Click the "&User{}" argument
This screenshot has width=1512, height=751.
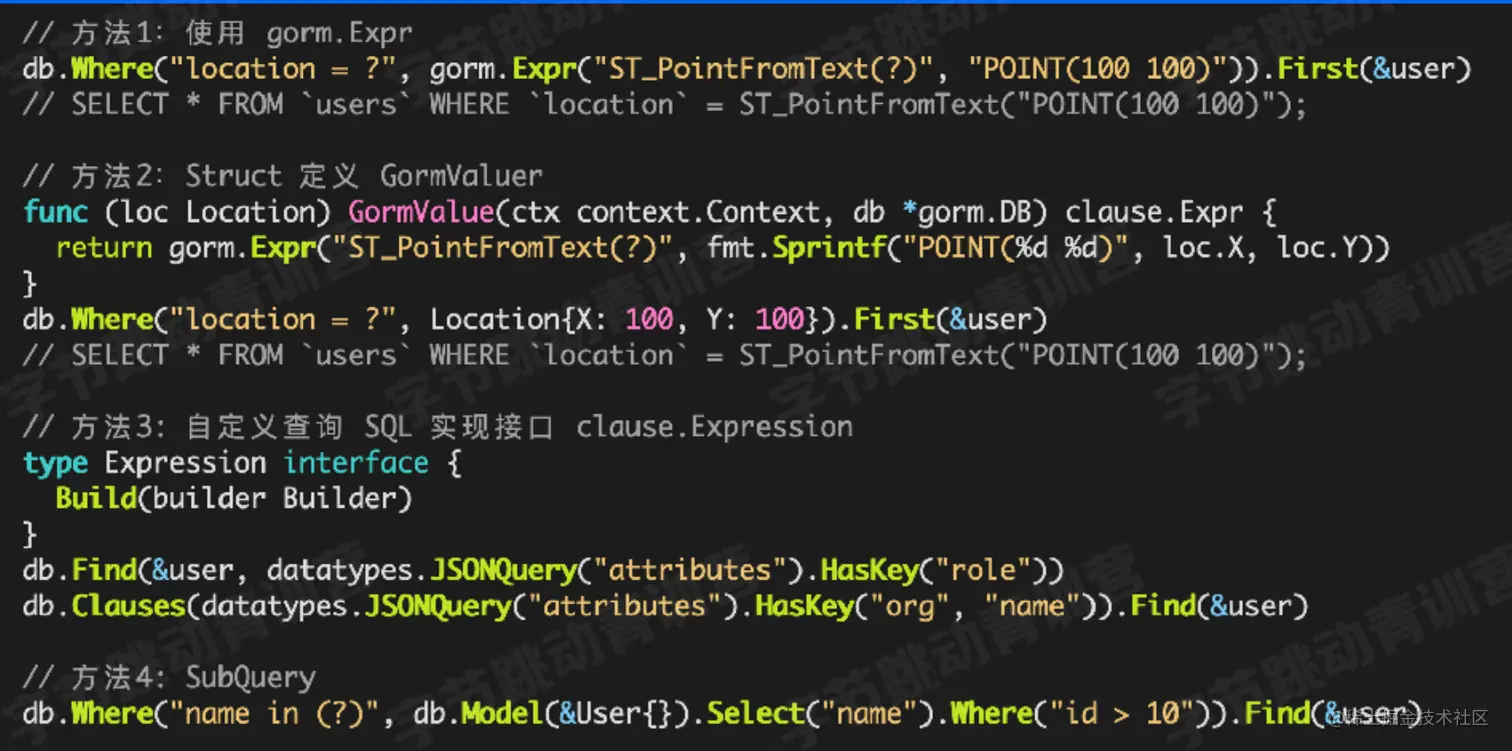tap(617, 714)
